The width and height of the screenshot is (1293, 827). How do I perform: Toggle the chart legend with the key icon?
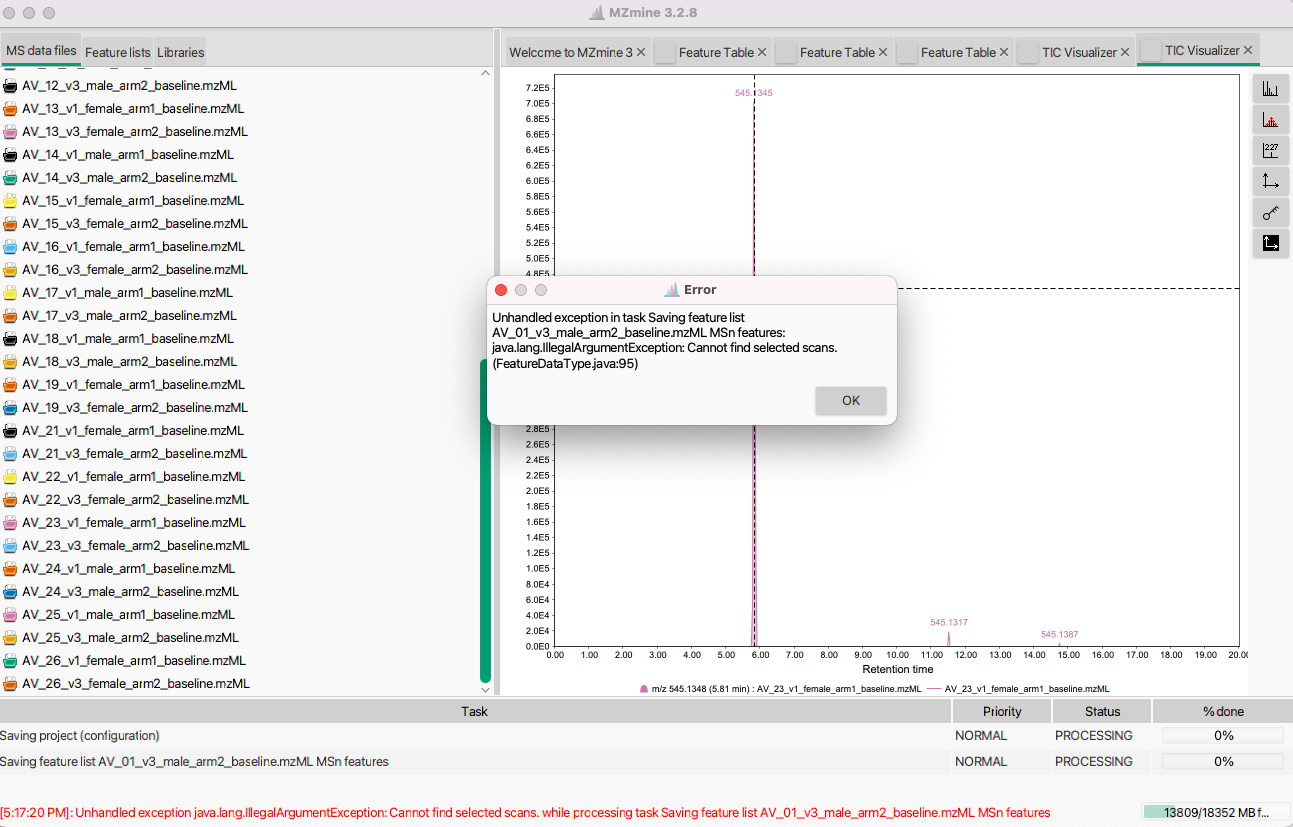pyautogui.click(x=1270, y=212)
